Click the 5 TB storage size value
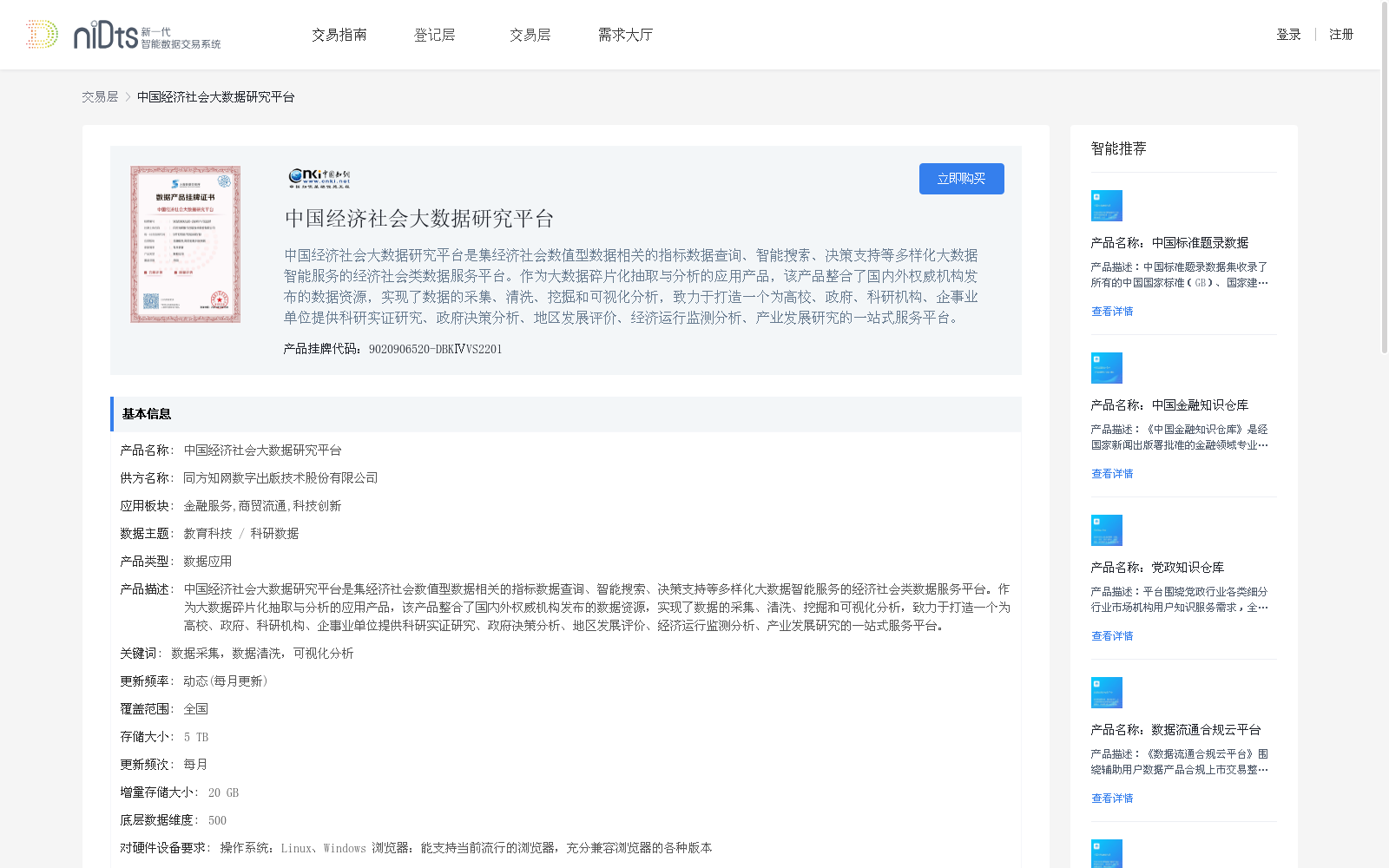Viewport: 1389px width, 868px height. point(196,737)
